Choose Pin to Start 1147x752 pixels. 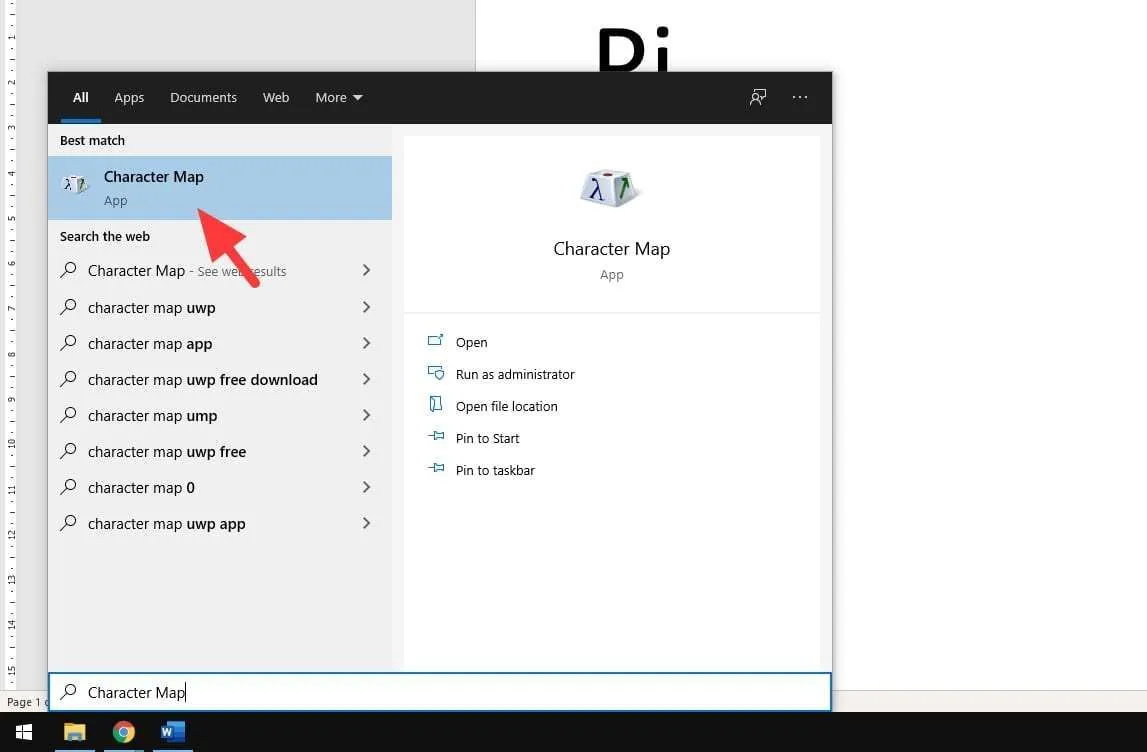487,438
